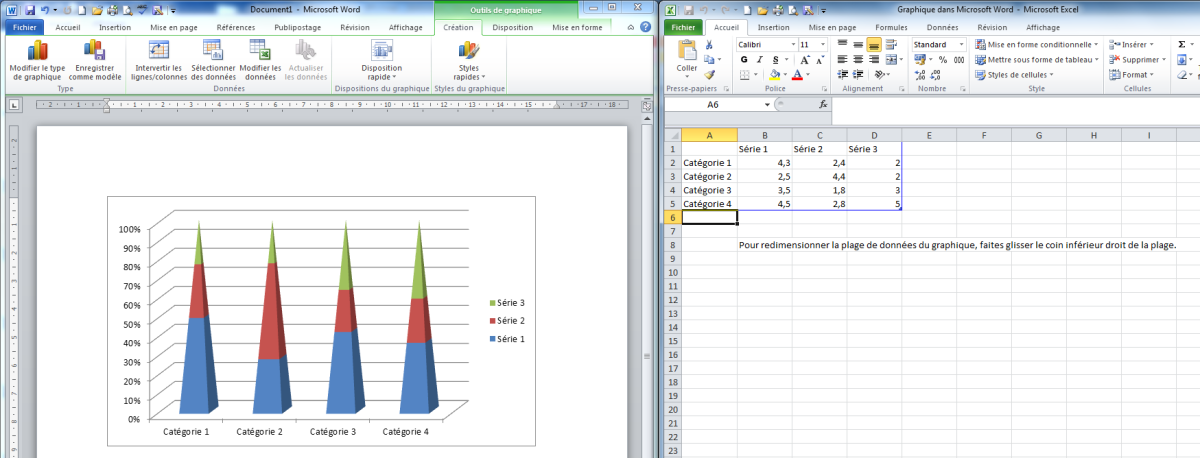Image resolution: width=1200 pixels, height=458 pixels.
Task: Decrease indent in Excel alignment group
Action: point(842,75)
